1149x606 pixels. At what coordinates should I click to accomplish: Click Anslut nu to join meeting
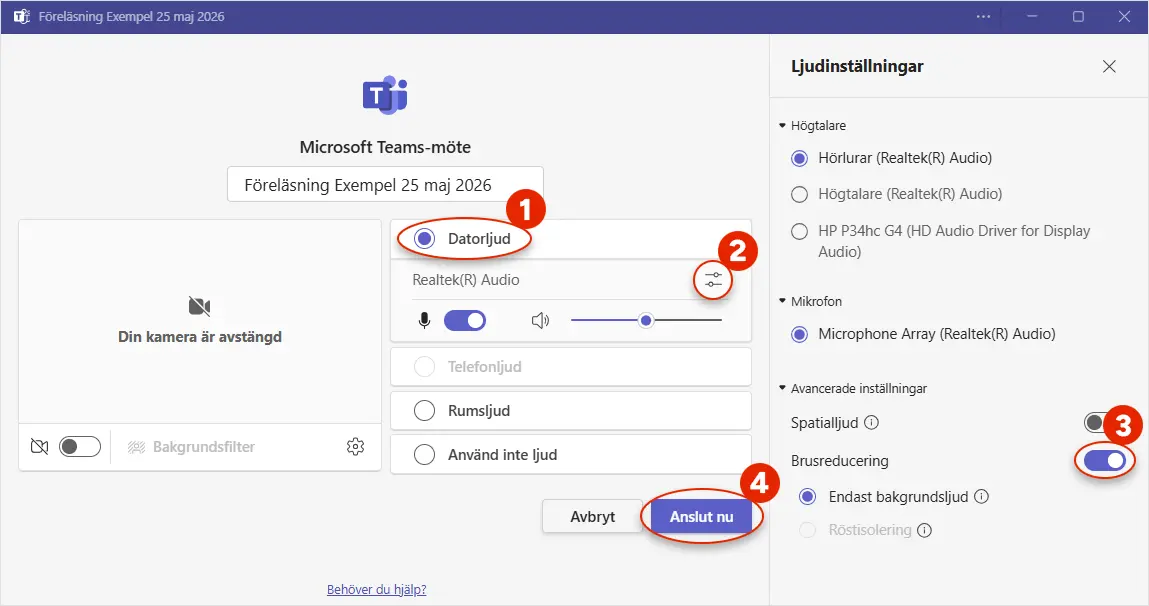click(x=701, y=517)
